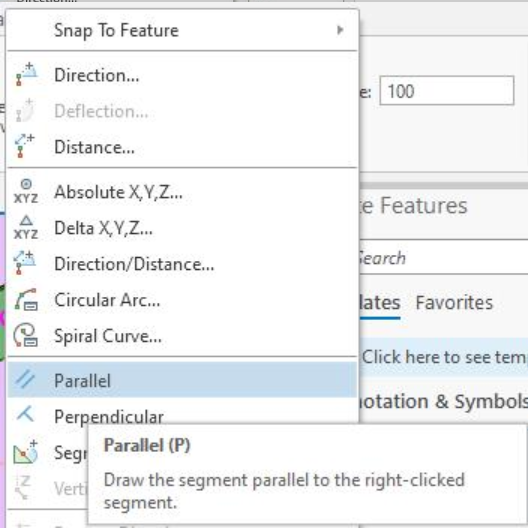Click the Direction constraint icon
Screen dimensions: 528x528
[26, 74]
